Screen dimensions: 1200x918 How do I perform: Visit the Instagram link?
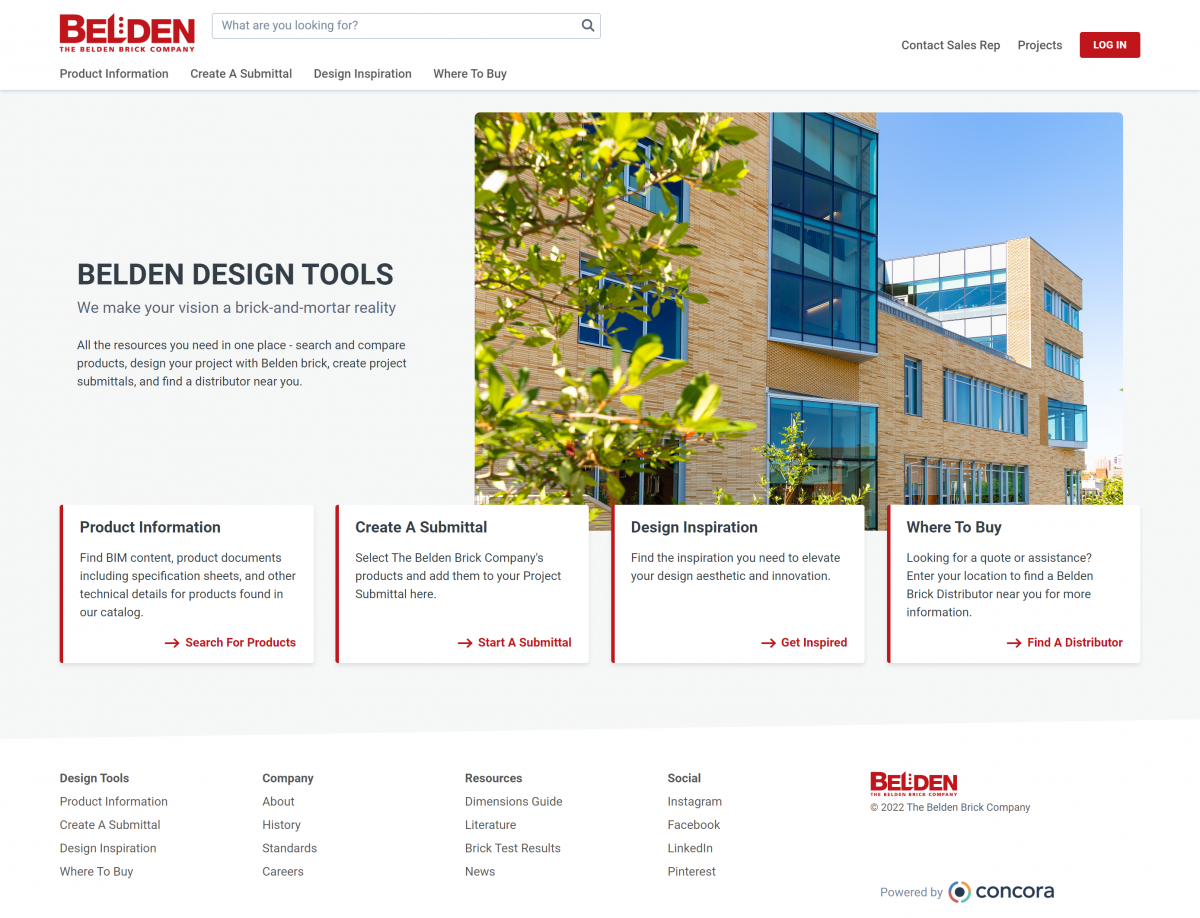[x=695, y=802]
